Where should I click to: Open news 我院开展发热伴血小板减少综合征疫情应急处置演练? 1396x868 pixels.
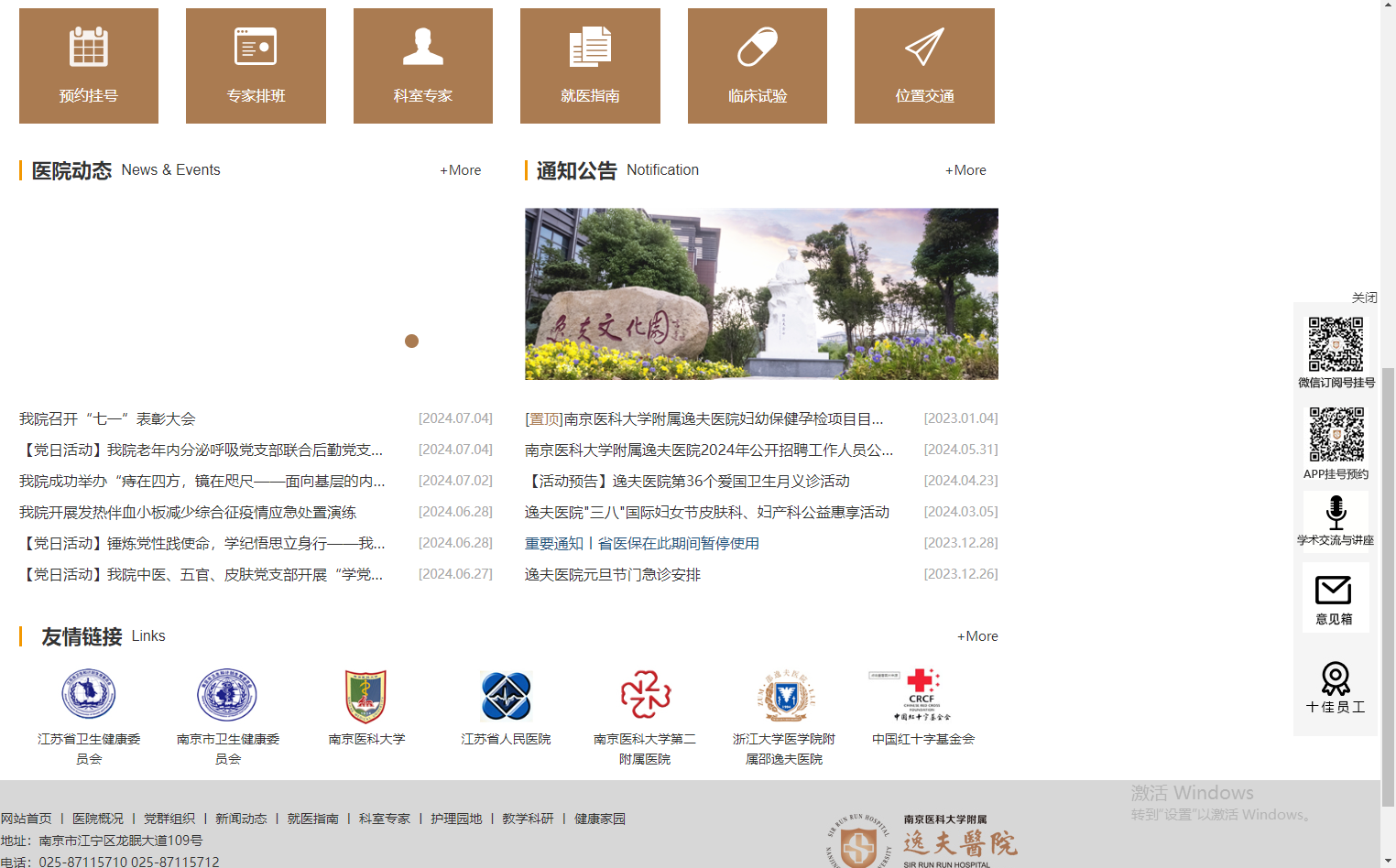[188, 512]
